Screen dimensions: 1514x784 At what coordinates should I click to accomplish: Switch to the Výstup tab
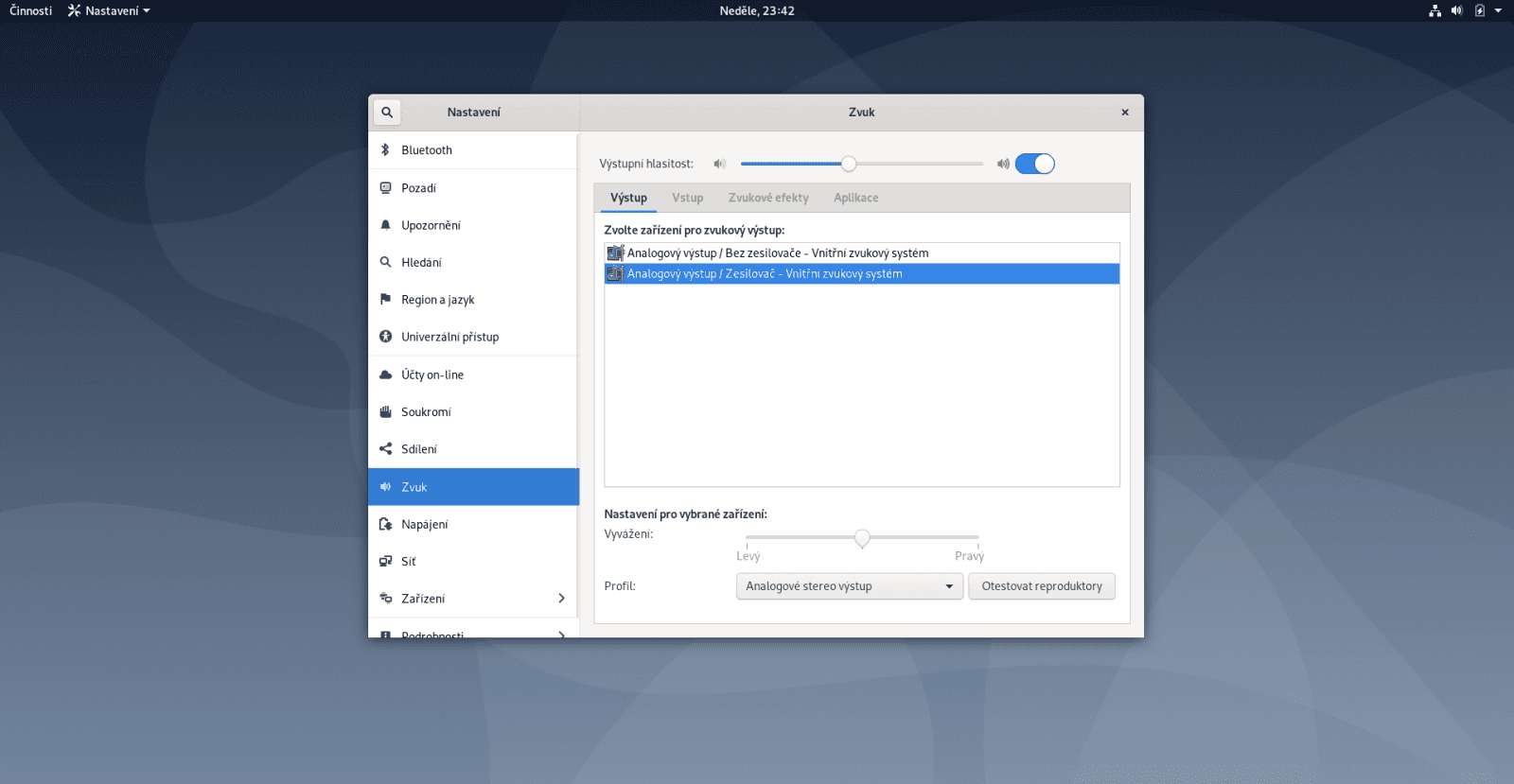[628, 198]
